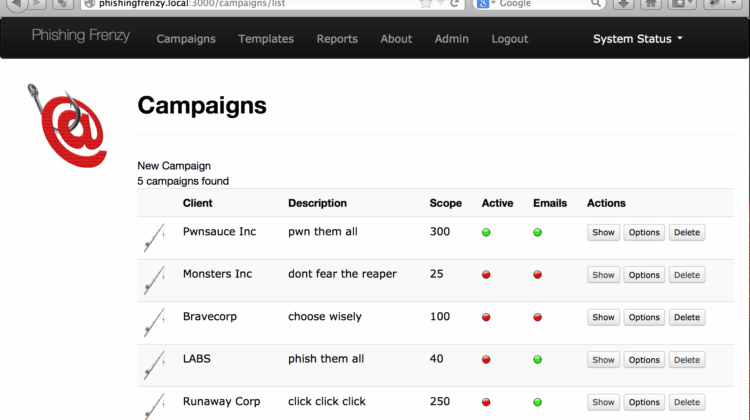
Task: Open browser downloads arrow icon
Action: click(623, 4)
